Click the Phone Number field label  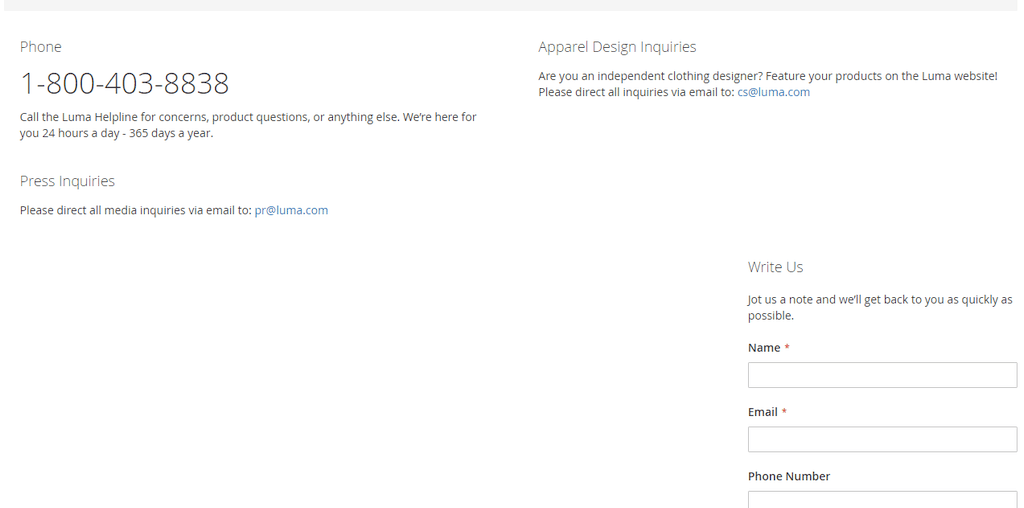coord(789,477)
